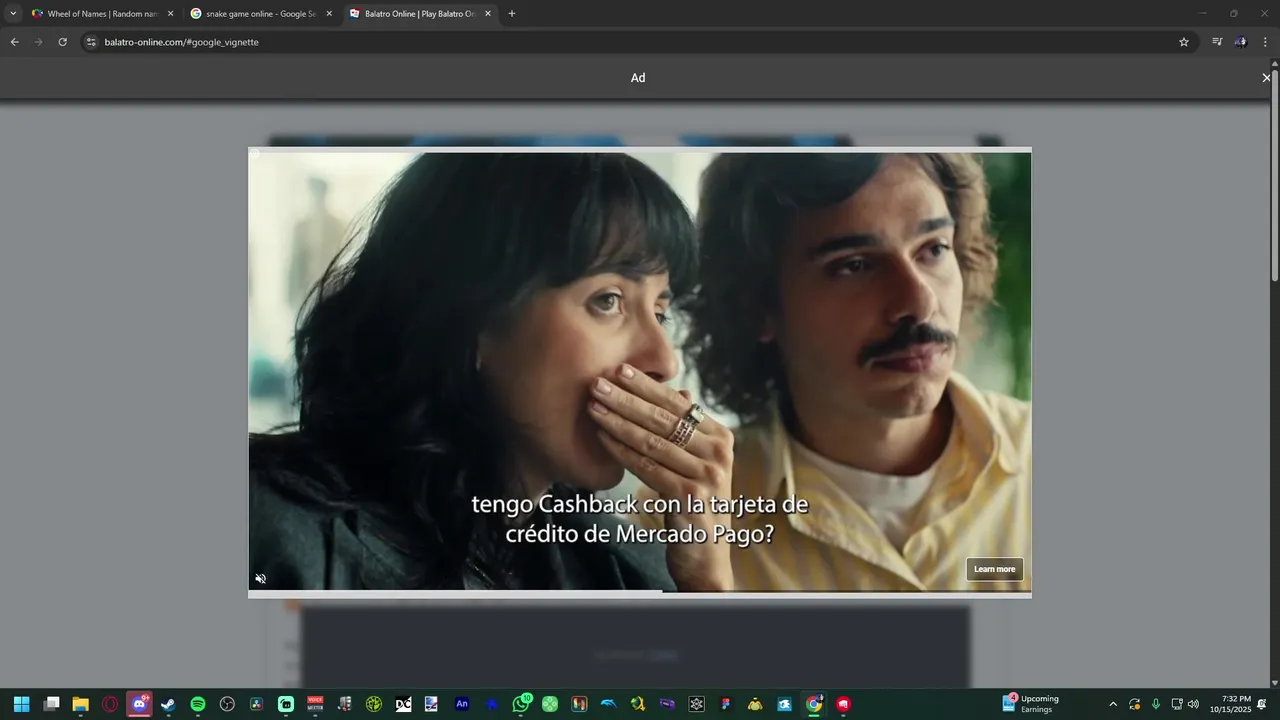Open the Windows Start menu
The image size is (1280, 720).
21,704
